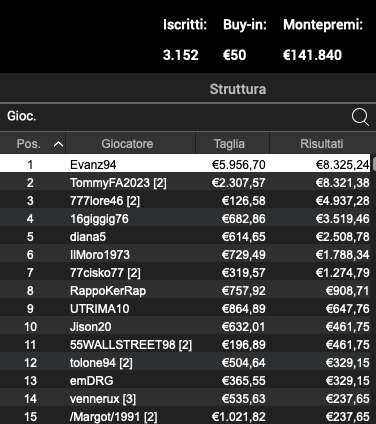
Task: Select 55WALLSTREET98 player row
Action: click(x=185, y=344)
